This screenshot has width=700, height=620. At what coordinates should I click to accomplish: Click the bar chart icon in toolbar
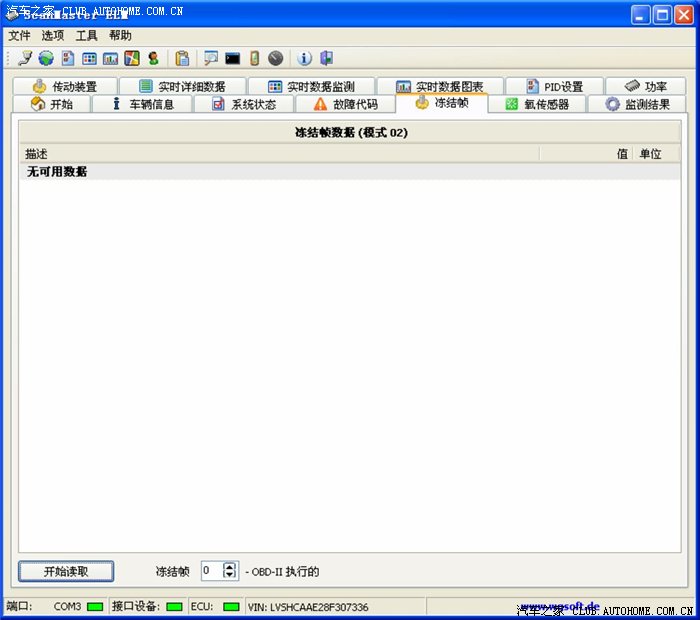(x=111, y=59)
